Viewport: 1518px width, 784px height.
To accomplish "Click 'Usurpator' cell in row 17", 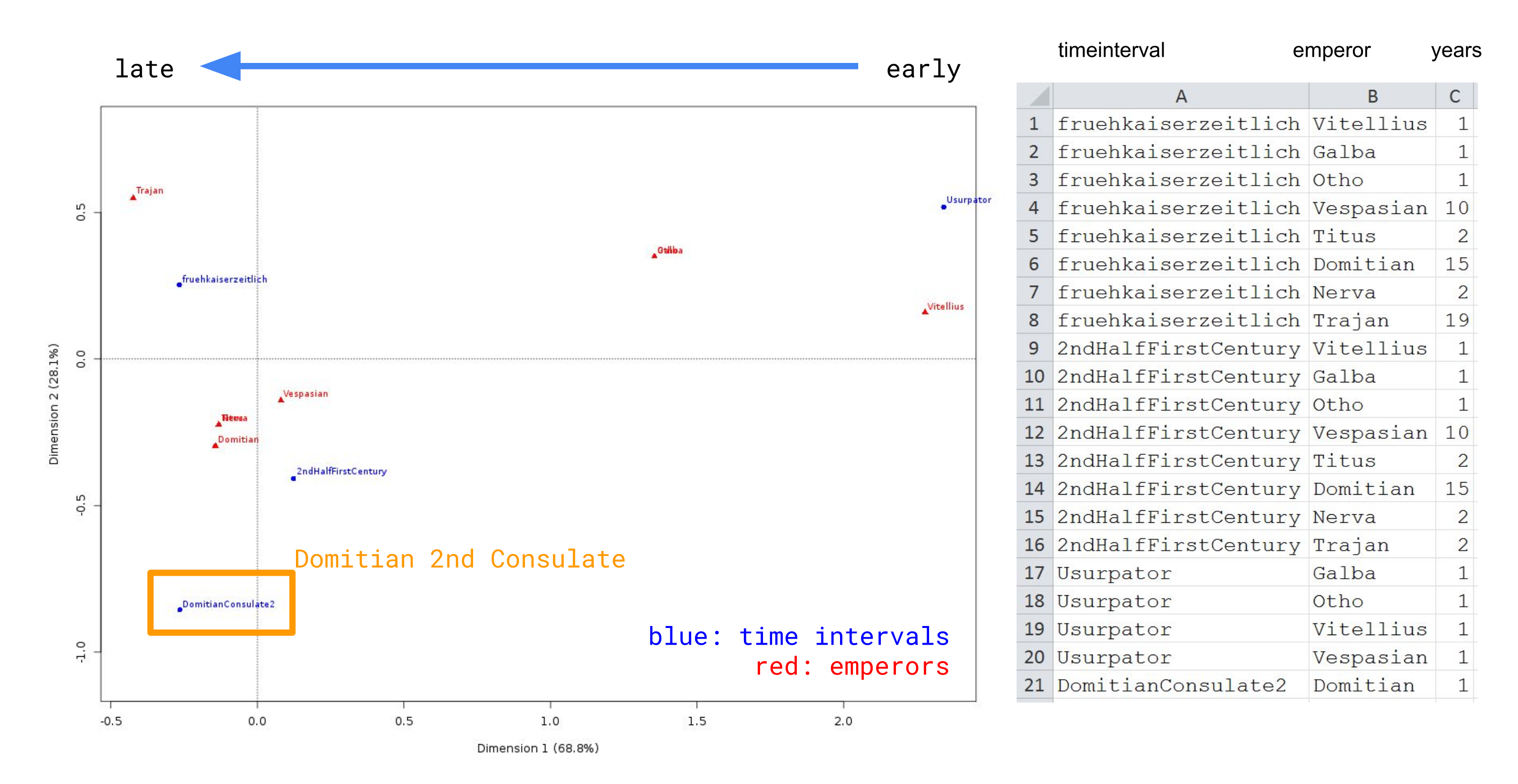I will point(1181,573).
